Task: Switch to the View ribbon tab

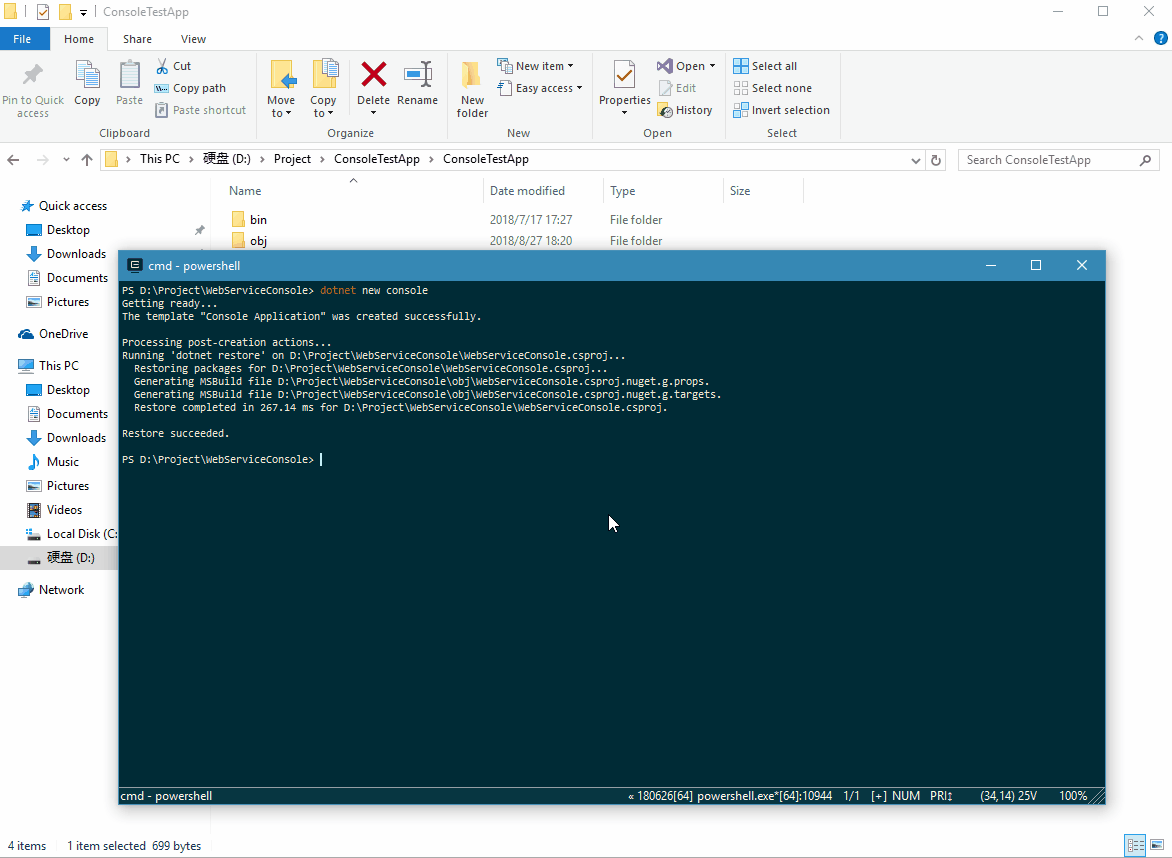Action: (193, 39)
